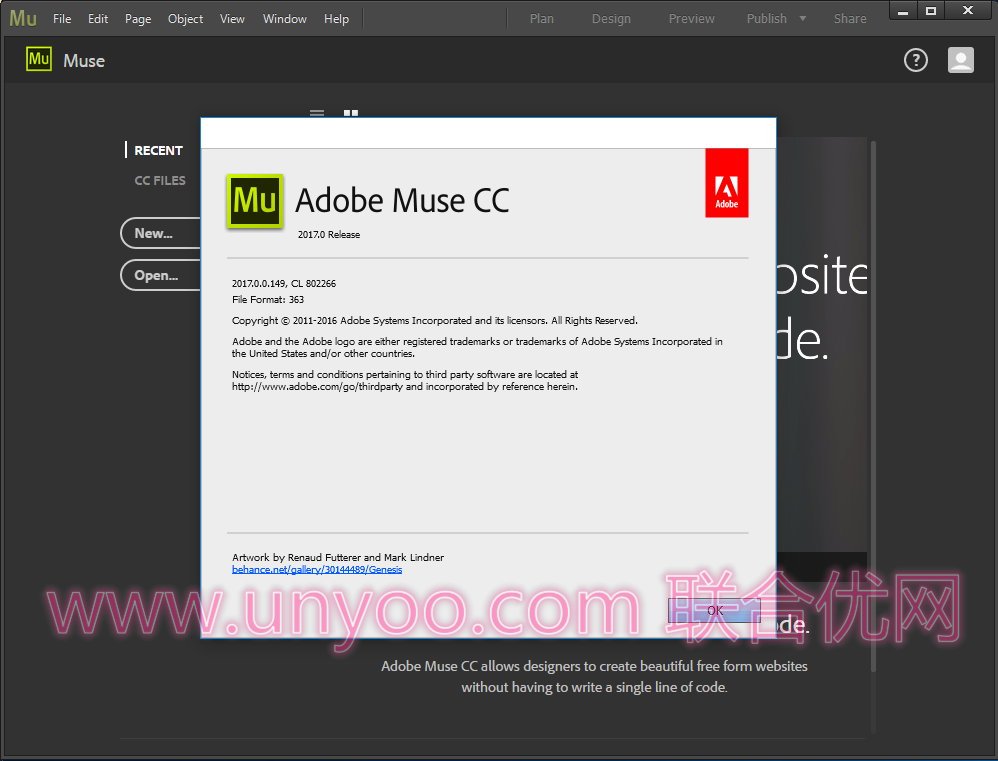Open help via question mark icon
This screenshot has width=998, height=761.
915,60
